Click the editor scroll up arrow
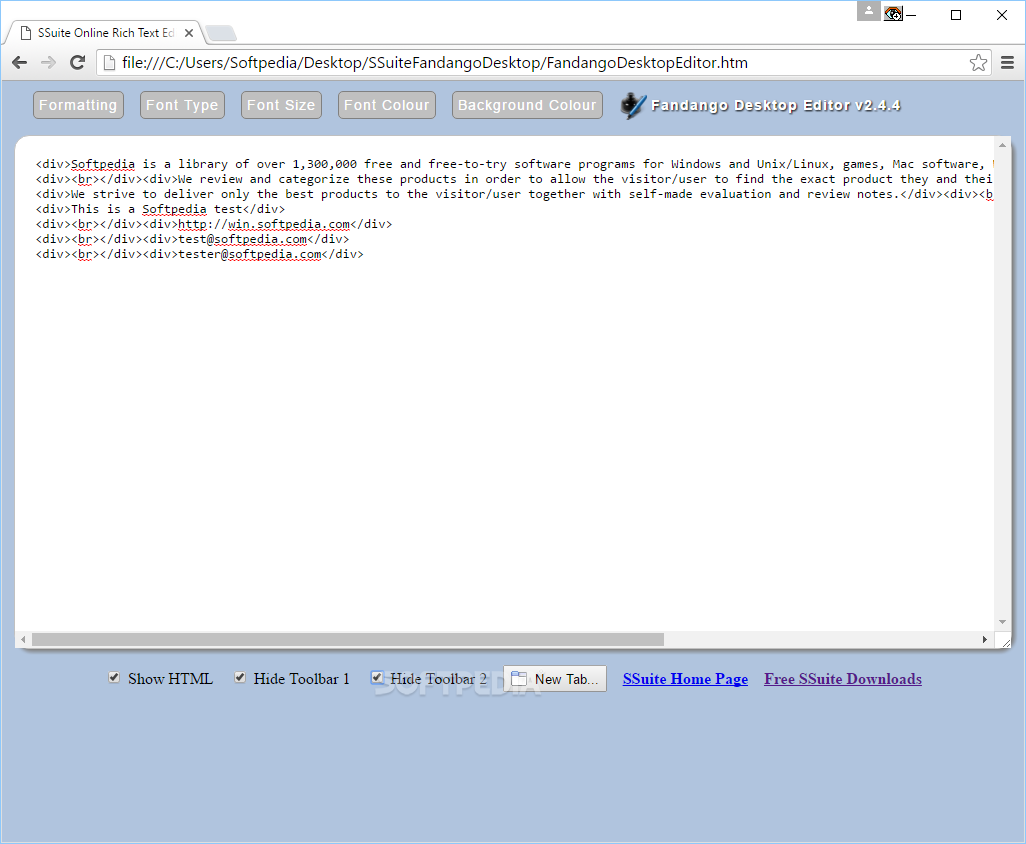 [x=1002, y=145]
